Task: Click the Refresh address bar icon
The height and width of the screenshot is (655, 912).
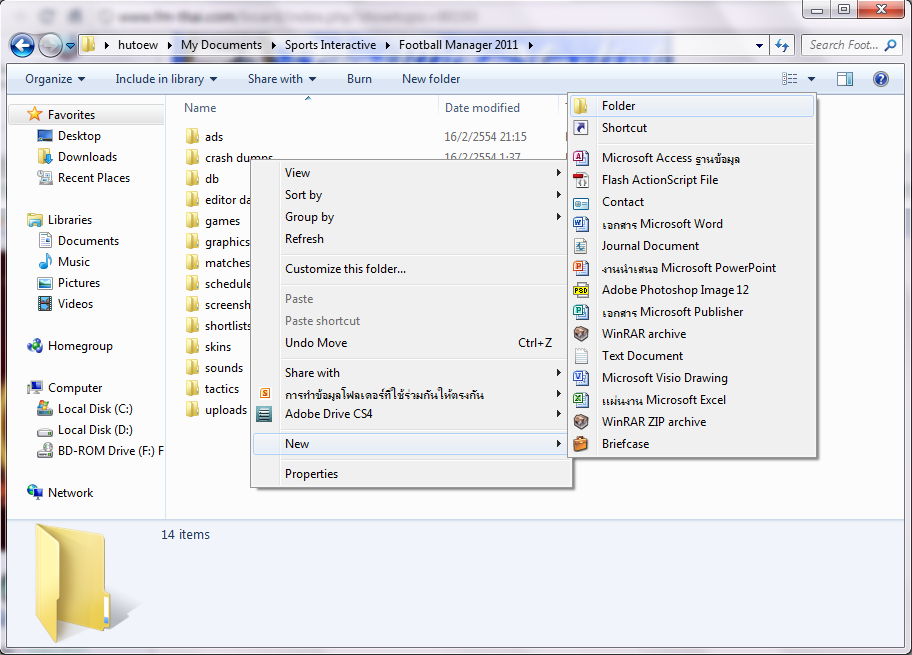Action: click(x=782, y=45)
